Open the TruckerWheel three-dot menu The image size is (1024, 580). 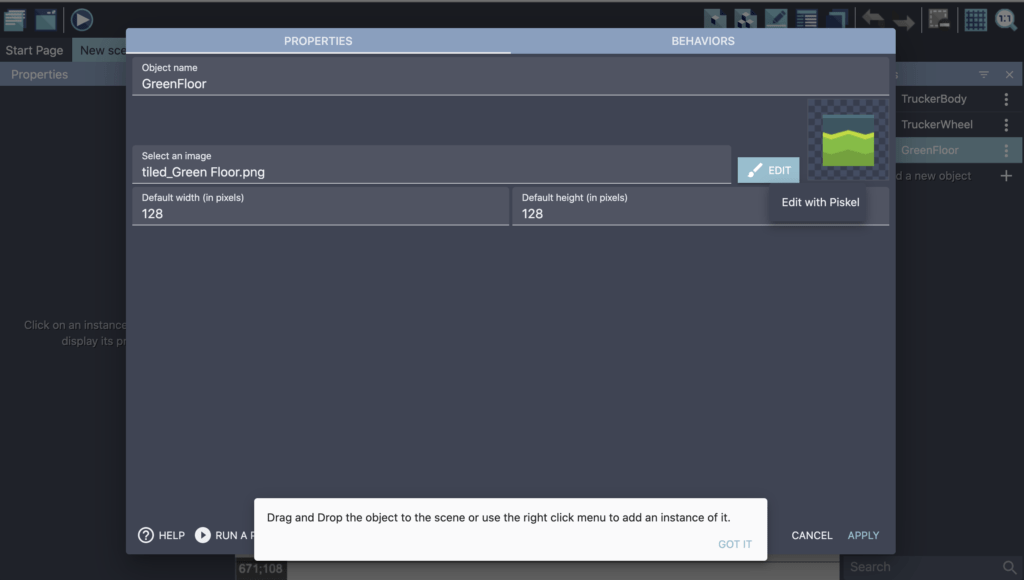pyautogui.click(x=1006, y=125)
